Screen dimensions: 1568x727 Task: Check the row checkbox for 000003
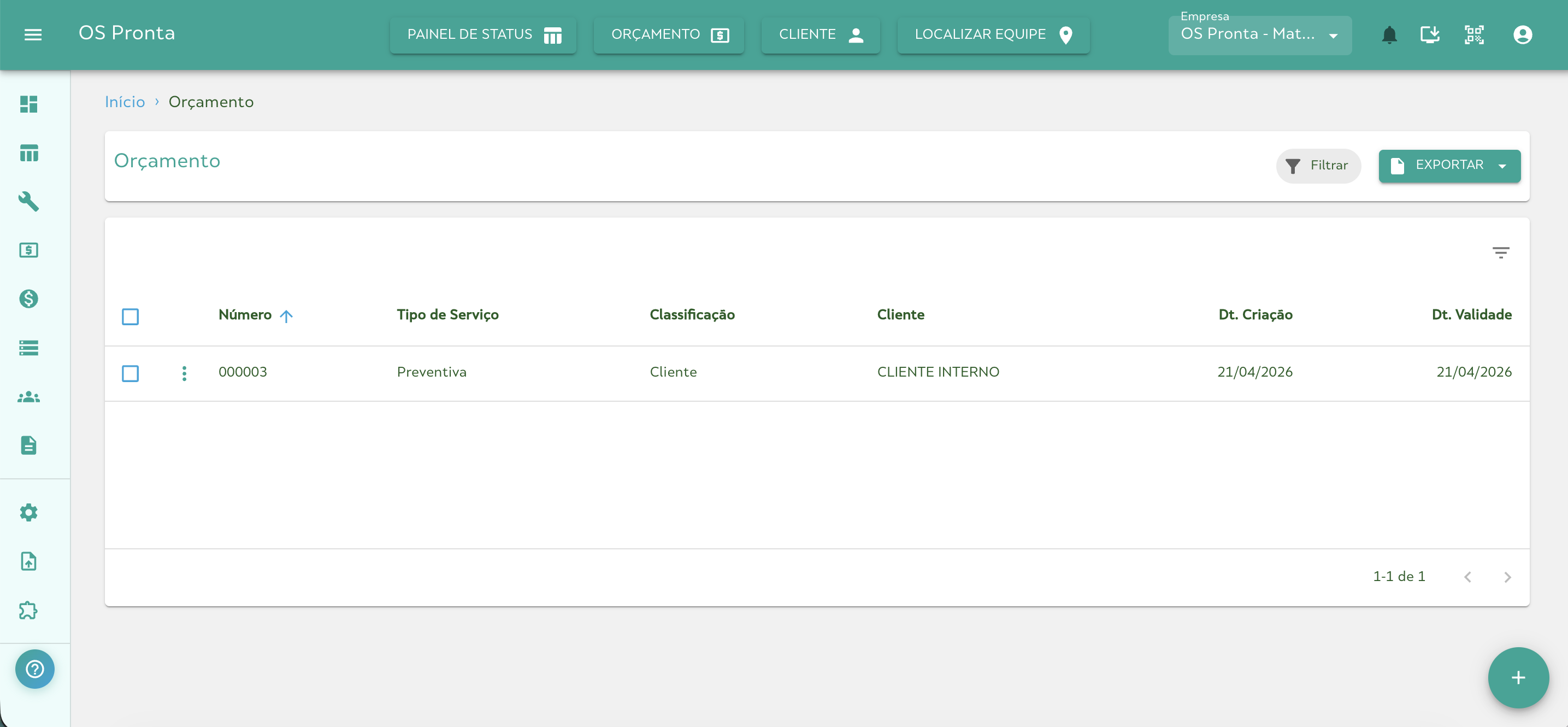[x=130, y=373]
